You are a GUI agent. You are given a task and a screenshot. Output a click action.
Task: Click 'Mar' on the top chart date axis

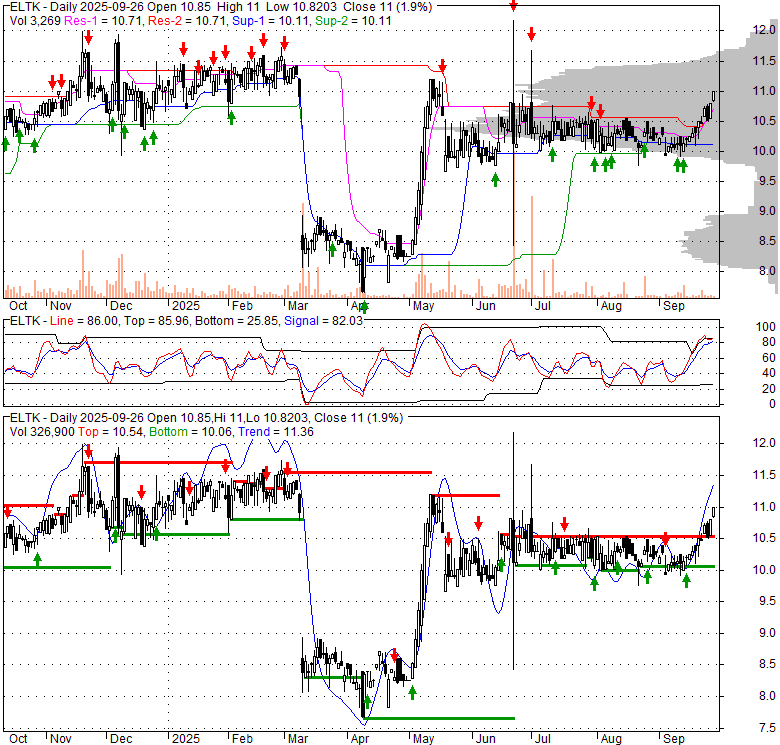(x=297, y=306)
